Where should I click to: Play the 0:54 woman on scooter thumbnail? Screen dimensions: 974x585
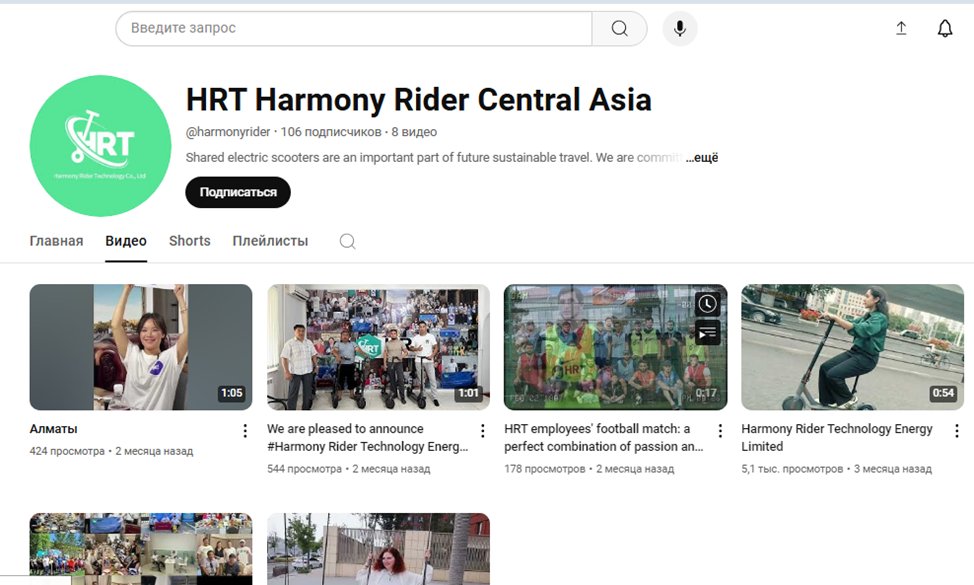point(852,347)
